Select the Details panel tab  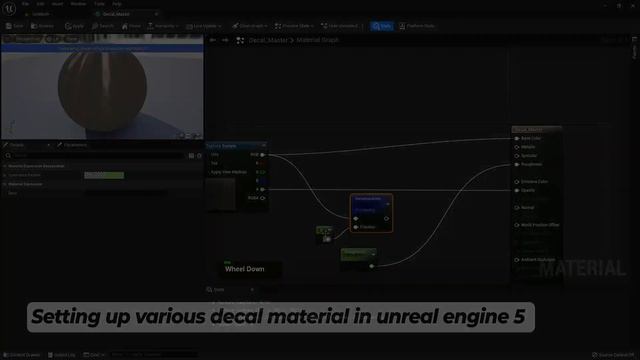[17, 145]
